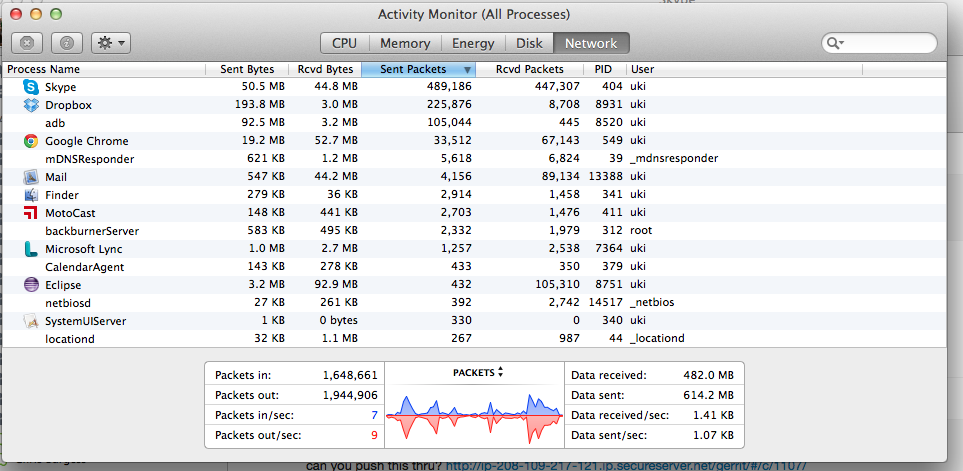Select the Microsoft Lync process icon

click(x=31, y=249)
